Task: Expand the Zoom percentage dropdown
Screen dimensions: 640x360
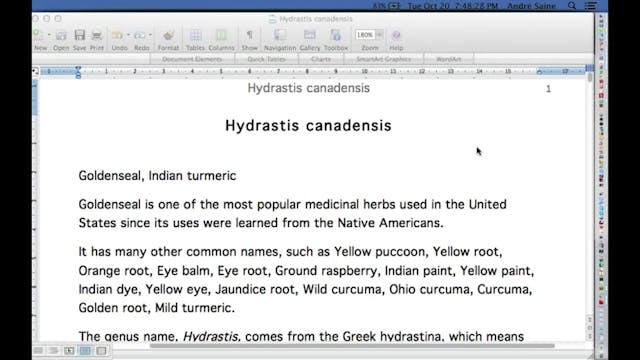Action: coord(380,35)
